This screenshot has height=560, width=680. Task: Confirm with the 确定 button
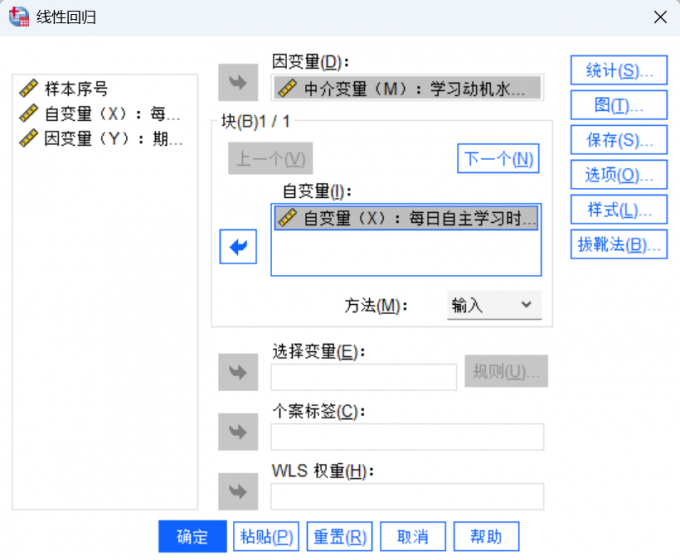[192, 536]
